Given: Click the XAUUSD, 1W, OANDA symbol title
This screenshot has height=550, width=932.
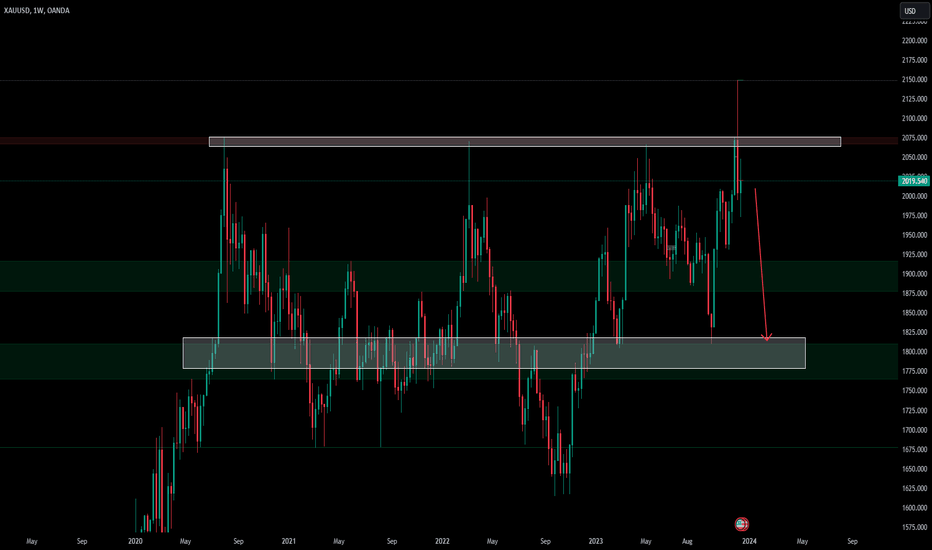Looking at the screenshot, I should point(37,10).
